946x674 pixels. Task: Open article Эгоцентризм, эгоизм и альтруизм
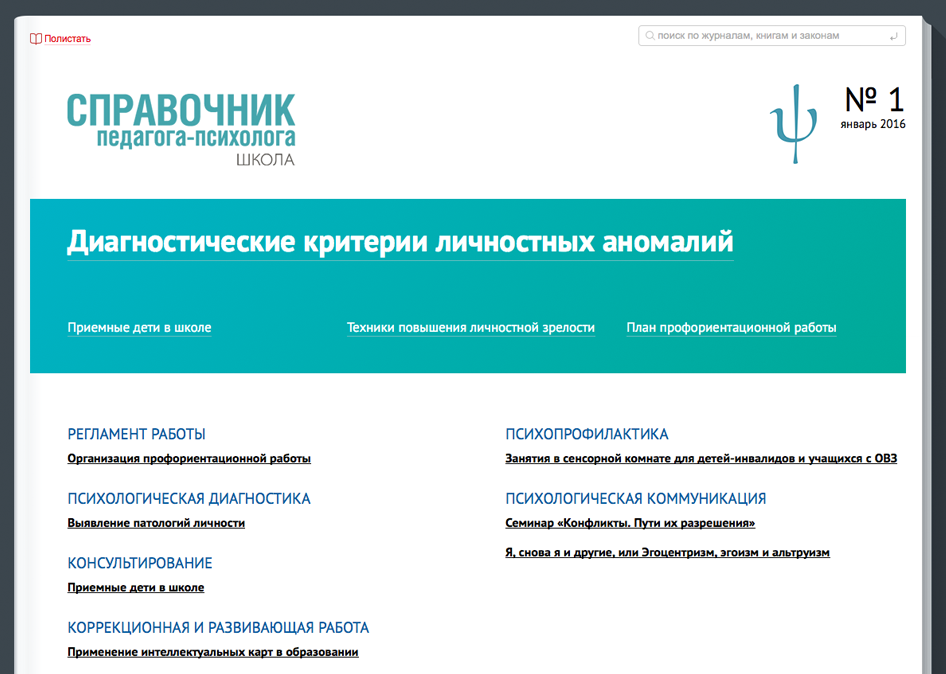pyautogui.click(x=667, y=553)
